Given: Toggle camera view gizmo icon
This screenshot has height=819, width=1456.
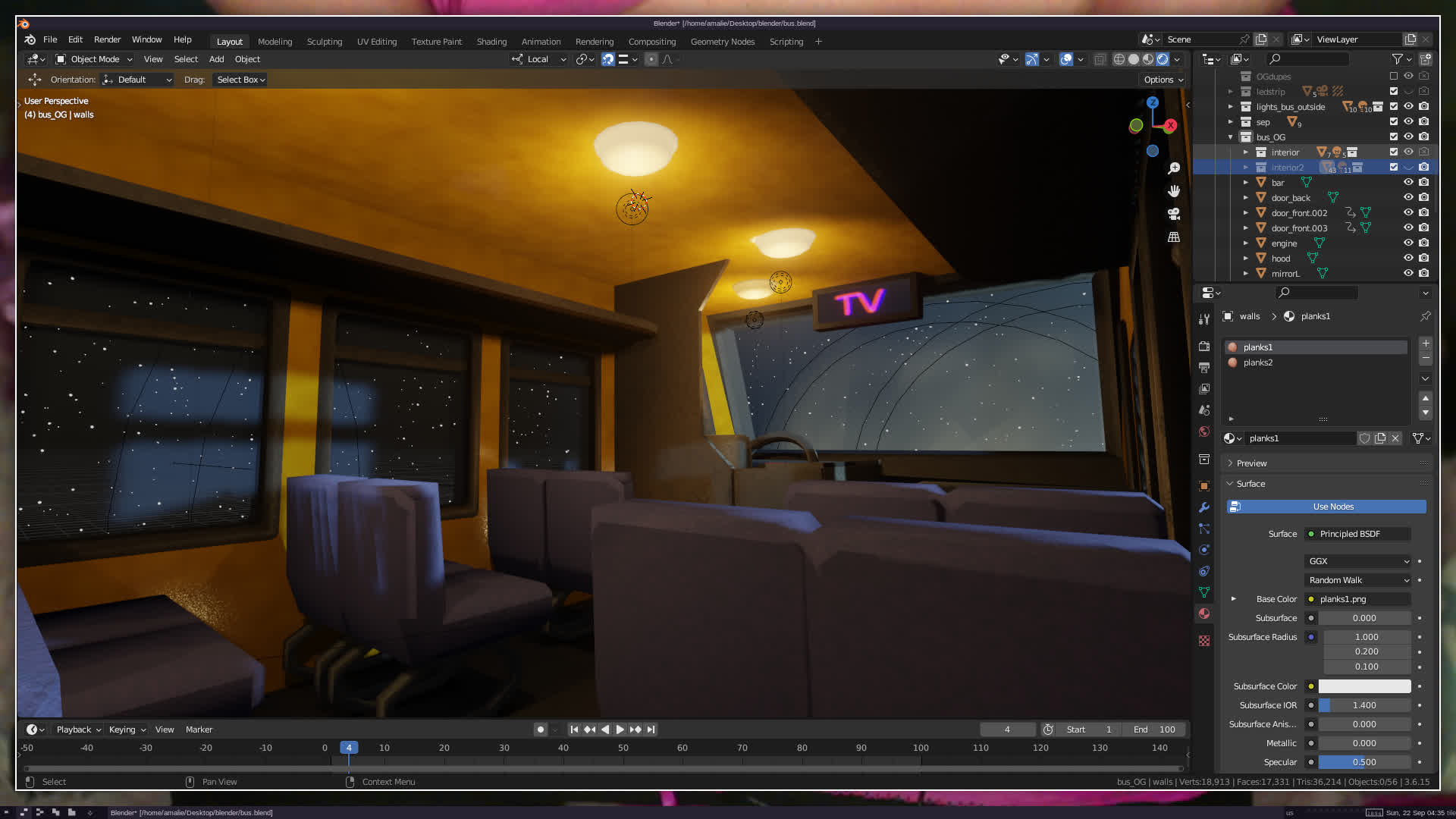Looking at the screenshot, I should [x=1174, y=214].
